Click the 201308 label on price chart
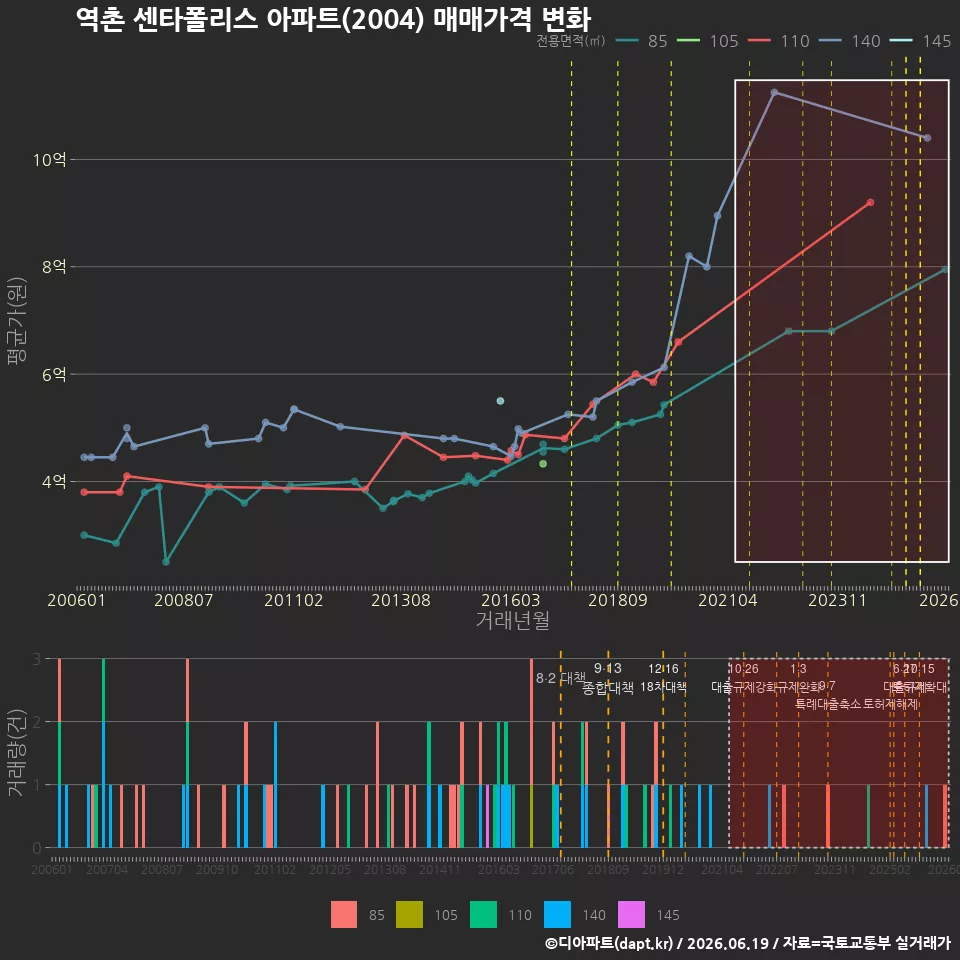Image resolution: width=960 pixels, height=960 pixels. [401, 600]
